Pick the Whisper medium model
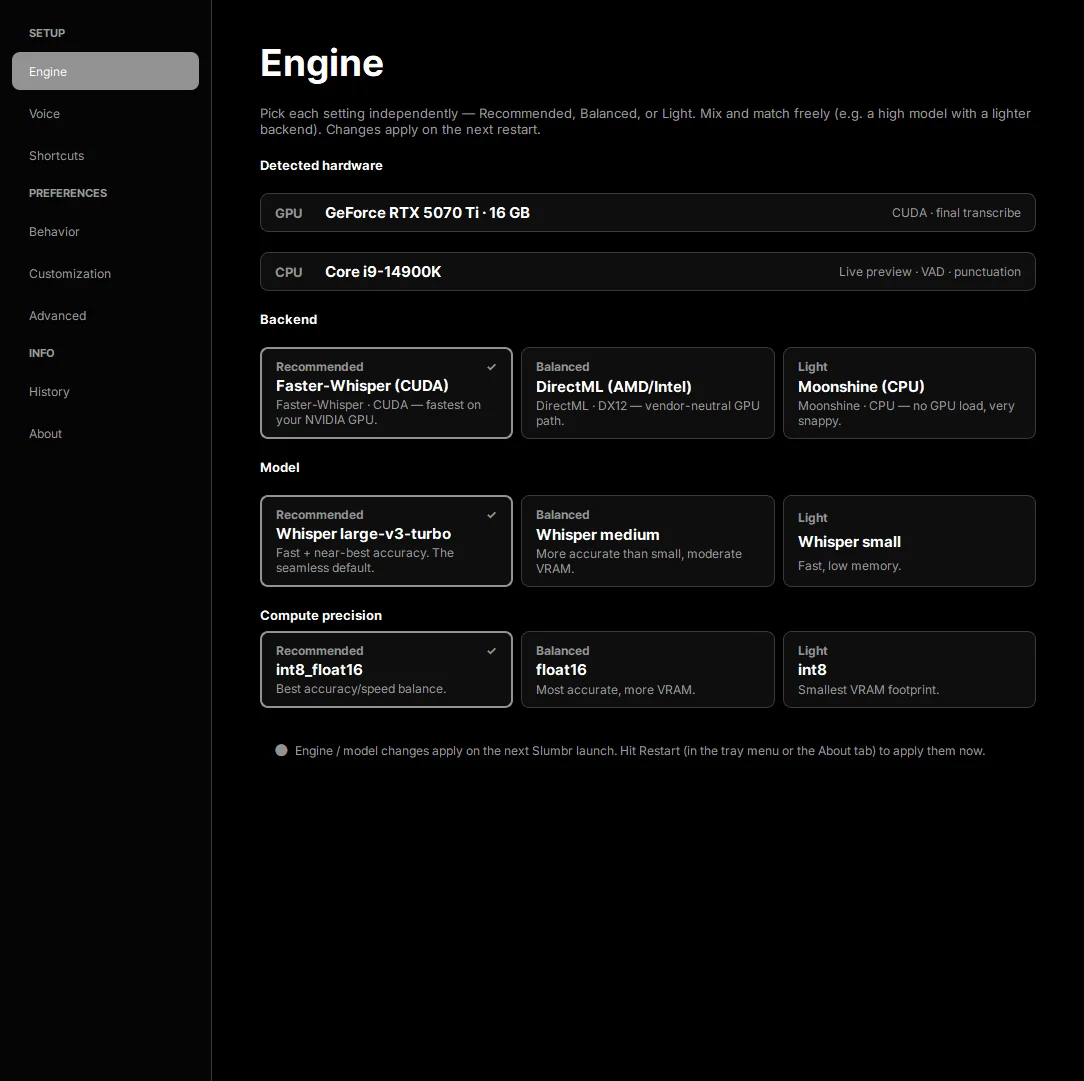Viewport: 1084px width, 1081px height. coord(647,540)
